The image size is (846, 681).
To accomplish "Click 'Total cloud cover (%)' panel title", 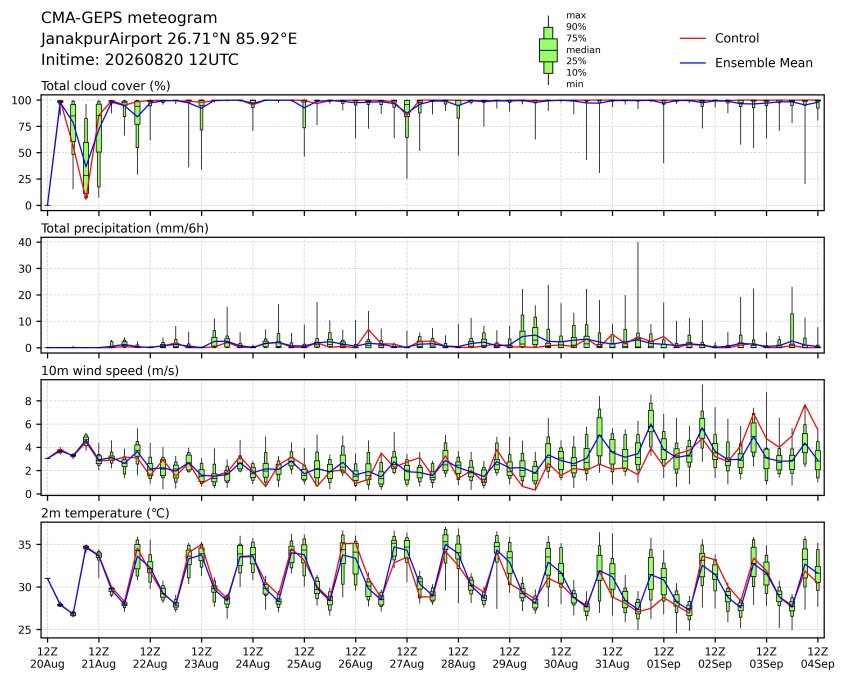I will coord(106,86).
